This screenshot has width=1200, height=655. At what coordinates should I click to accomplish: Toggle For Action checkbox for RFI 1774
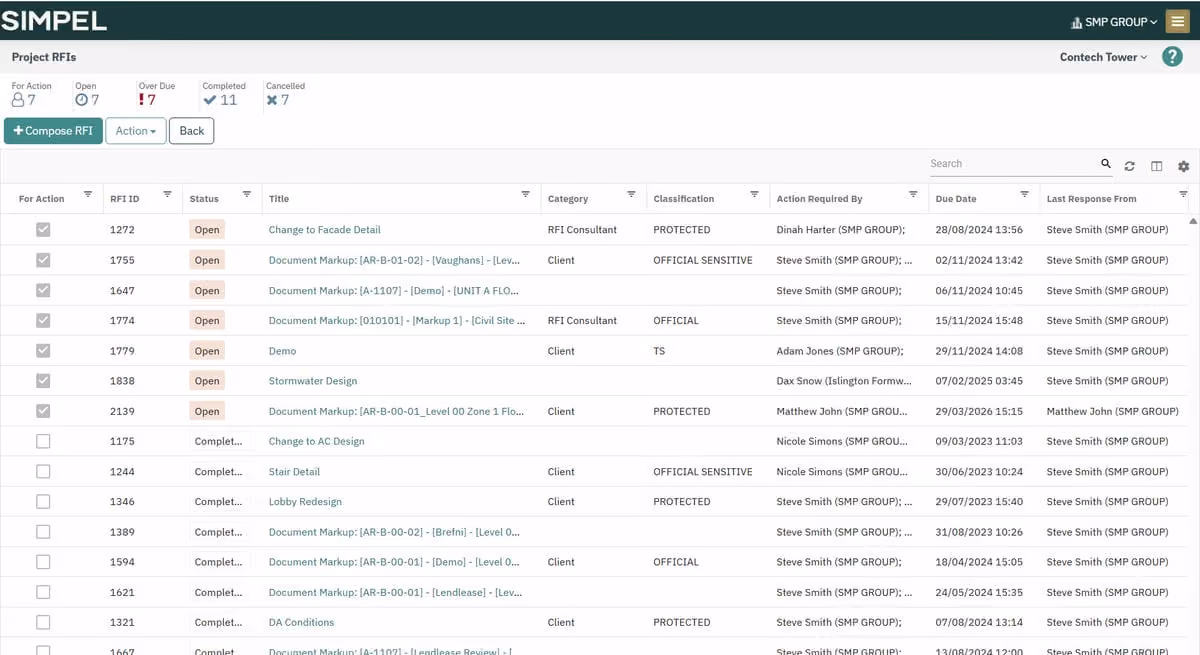pos(43,321)
